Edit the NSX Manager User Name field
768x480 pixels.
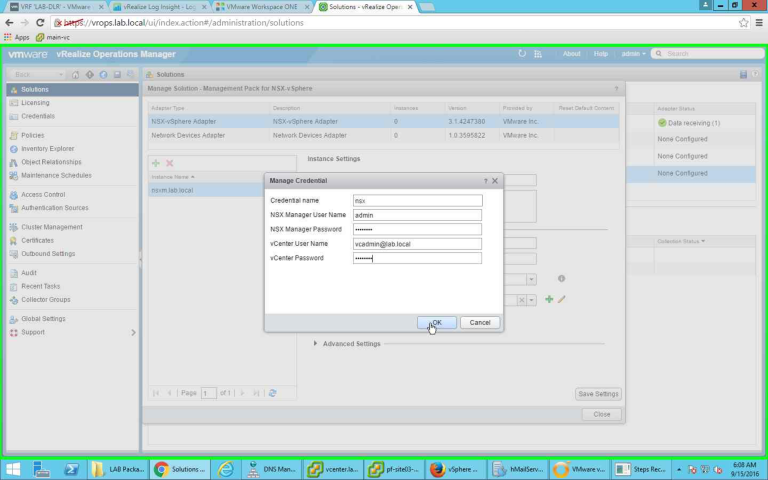coord(417,215)
